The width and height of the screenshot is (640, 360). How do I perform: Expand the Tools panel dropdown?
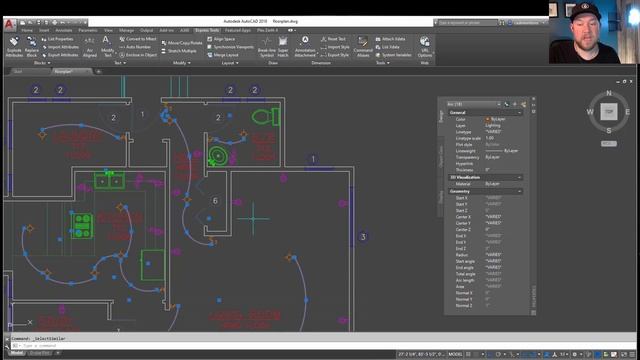[382, 63]
